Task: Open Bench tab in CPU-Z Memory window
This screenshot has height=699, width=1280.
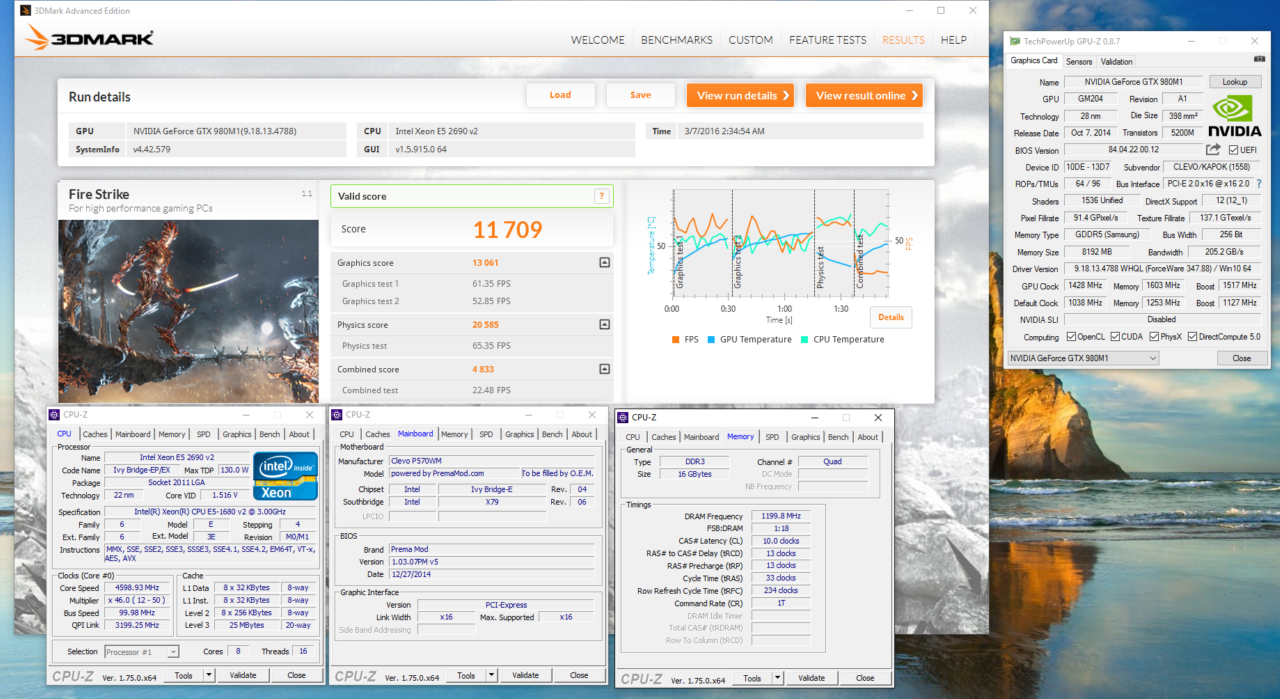Action: (x=838, y=437)
